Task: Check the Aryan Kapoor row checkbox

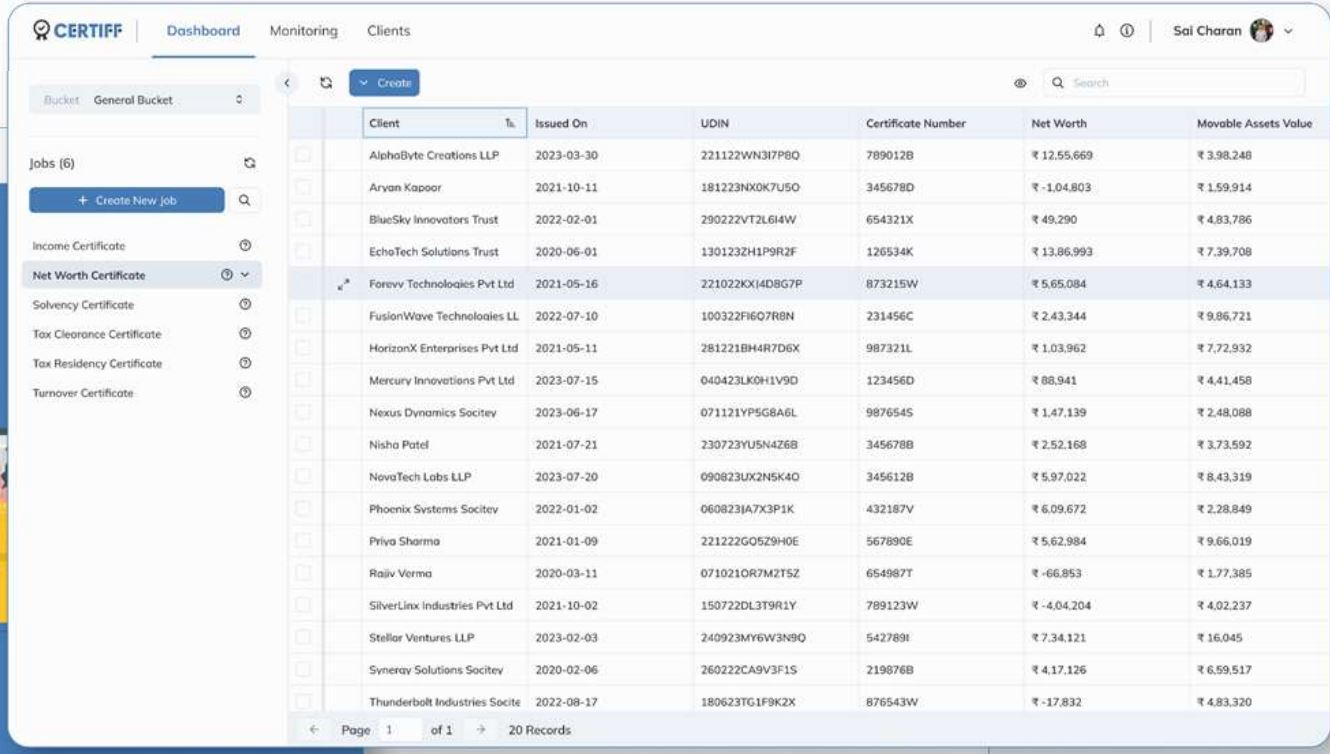Action: [303, 187]
